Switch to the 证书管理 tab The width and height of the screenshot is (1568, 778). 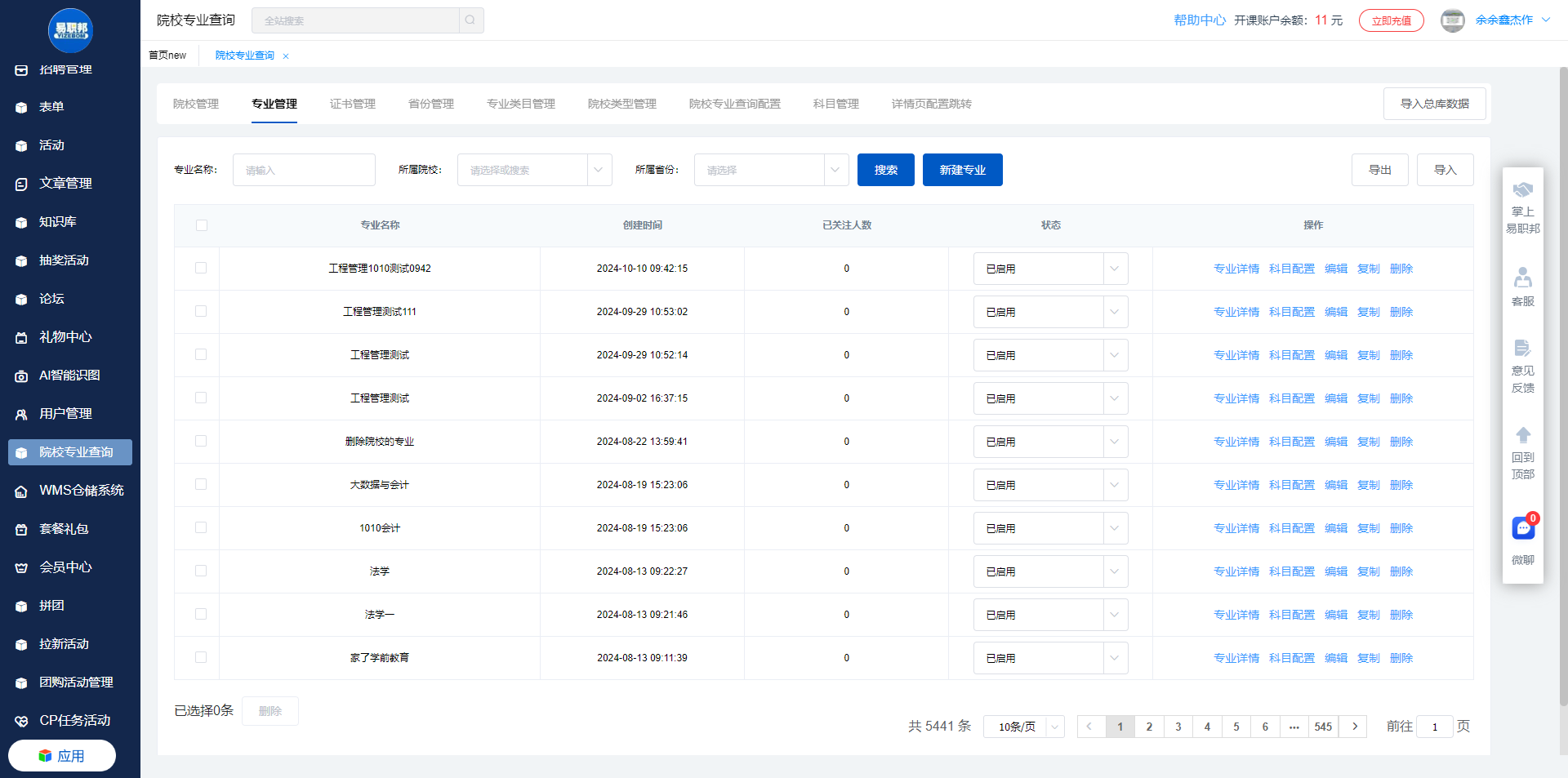(x=353, y=104)
